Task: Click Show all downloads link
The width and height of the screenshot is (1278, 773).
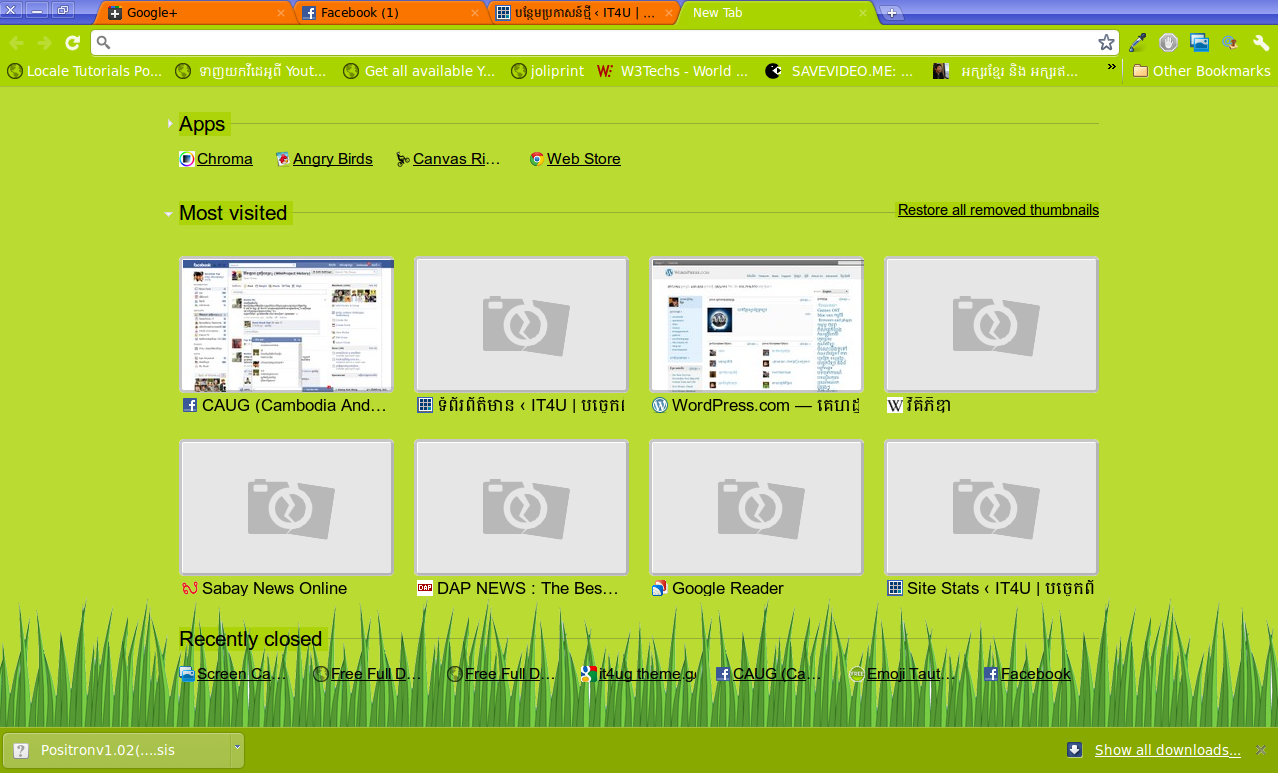Action: 1167,750
